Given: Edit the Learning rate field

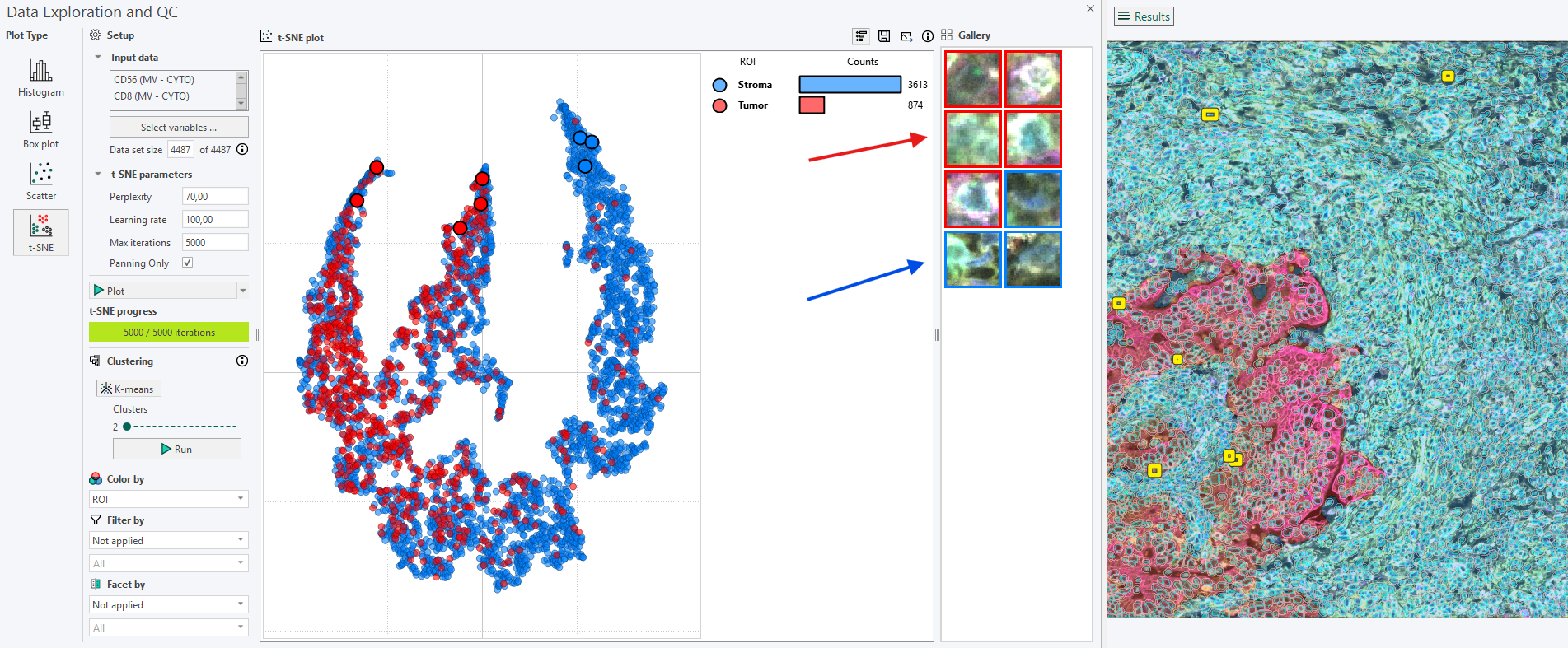Looking at the screenshot, I should coord(215,219).
